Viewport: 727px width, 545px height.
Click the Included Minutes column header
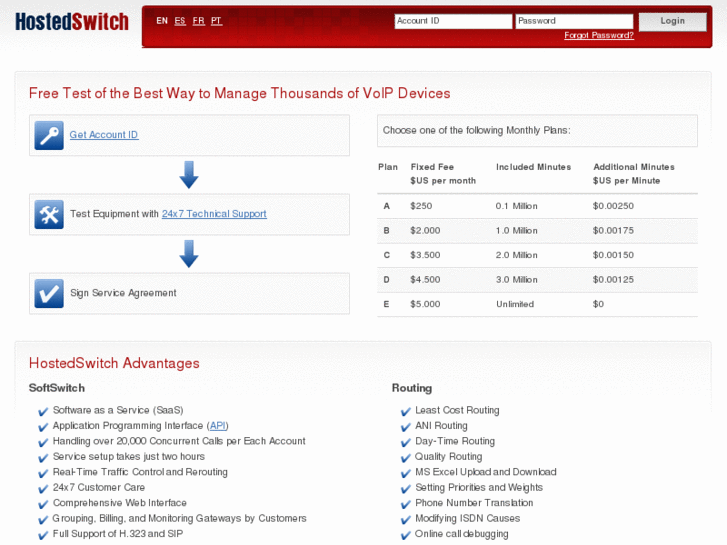[x=533, y=167]
